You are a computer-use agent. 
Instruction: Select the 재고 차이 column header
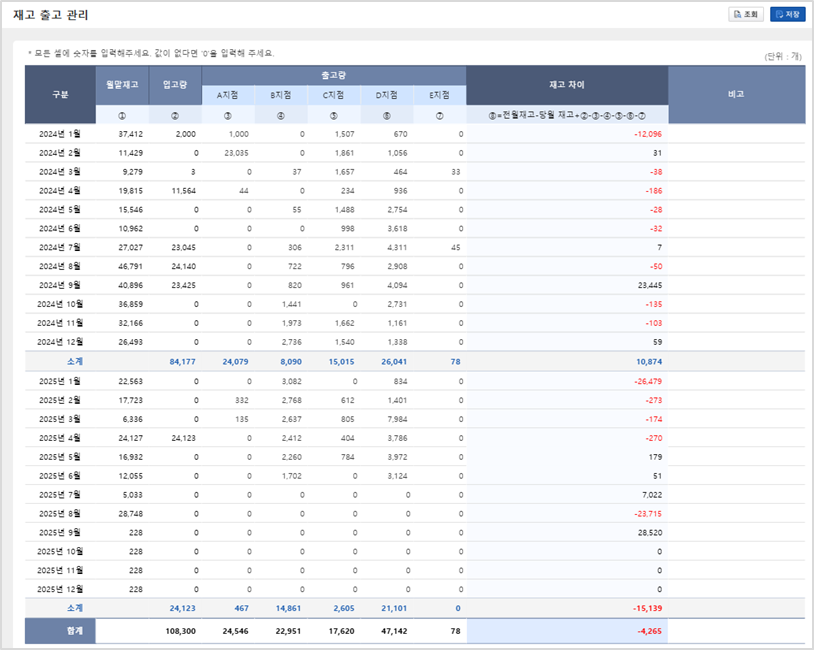pyautogui.click(x=566, y=85)
